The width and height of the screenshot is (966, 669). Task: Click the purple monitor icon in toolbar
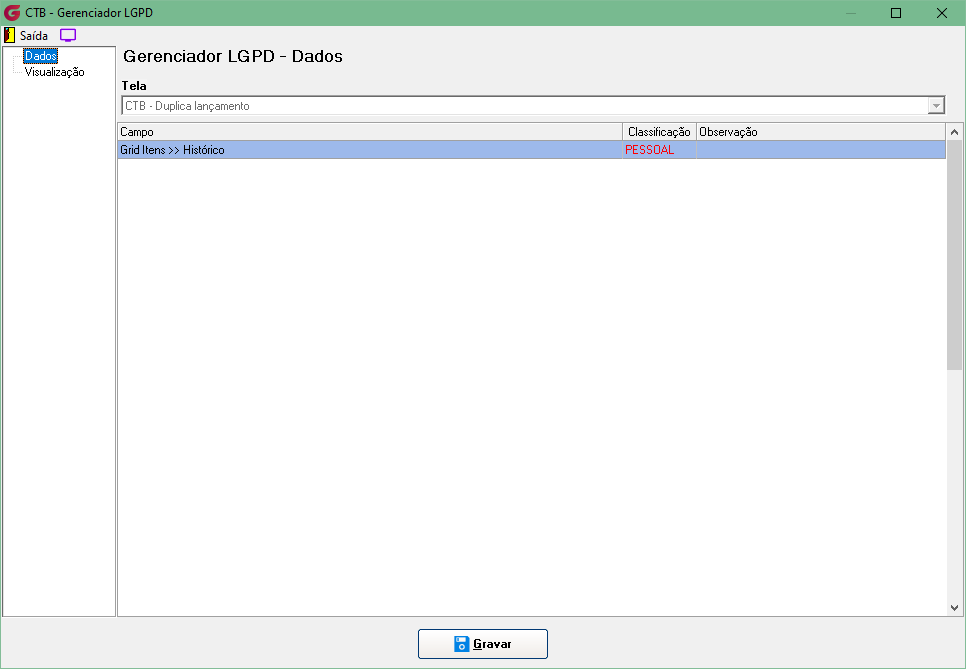[x=68, y=35]
